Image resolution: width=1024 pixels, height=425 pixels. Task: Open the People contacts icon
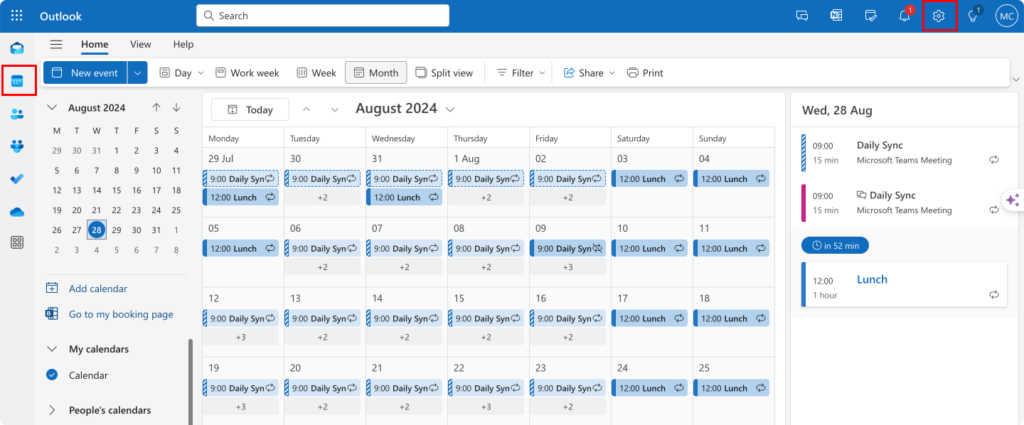coord(17,114)
